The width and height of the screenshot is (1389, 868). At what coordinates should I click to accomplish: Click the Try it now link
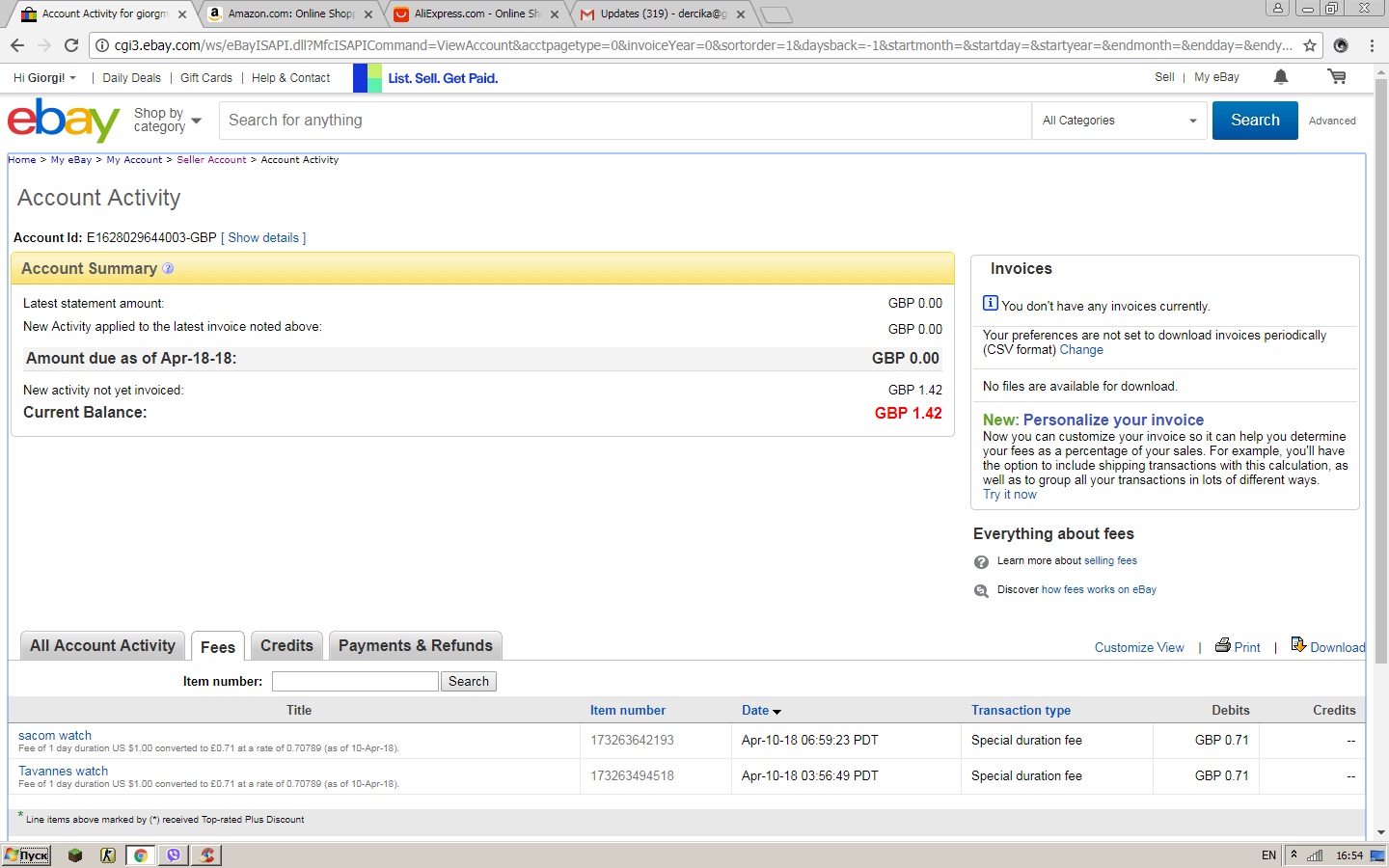click(1010, 495)
